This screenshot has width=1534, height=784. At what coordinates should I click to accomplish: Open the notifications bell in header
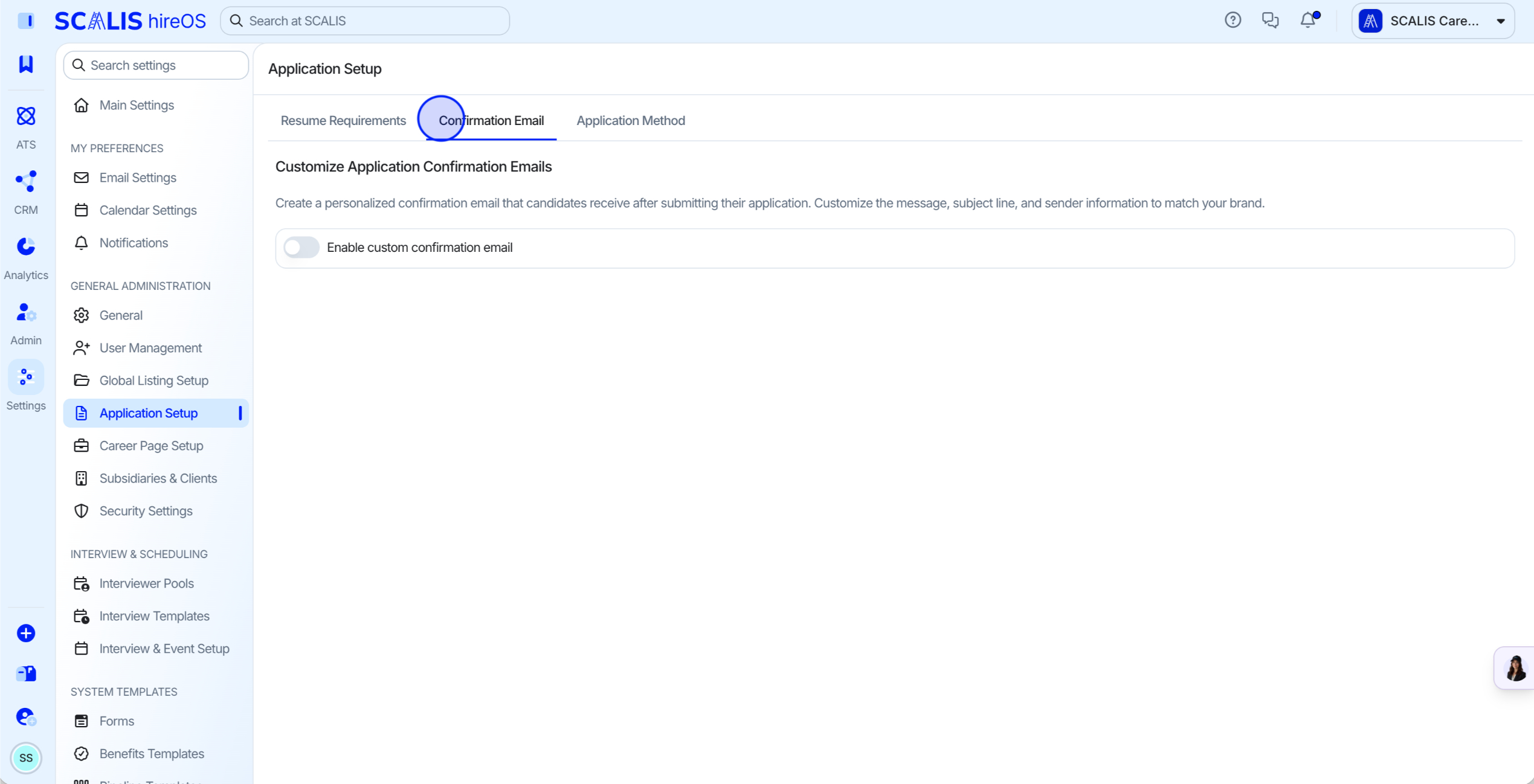pos(1308,21)
